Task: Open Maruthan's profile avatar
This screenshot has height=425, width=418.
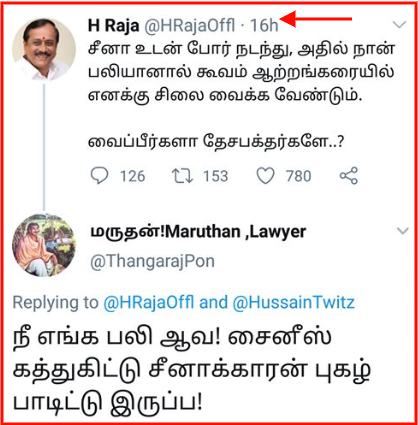Action: 44,245
